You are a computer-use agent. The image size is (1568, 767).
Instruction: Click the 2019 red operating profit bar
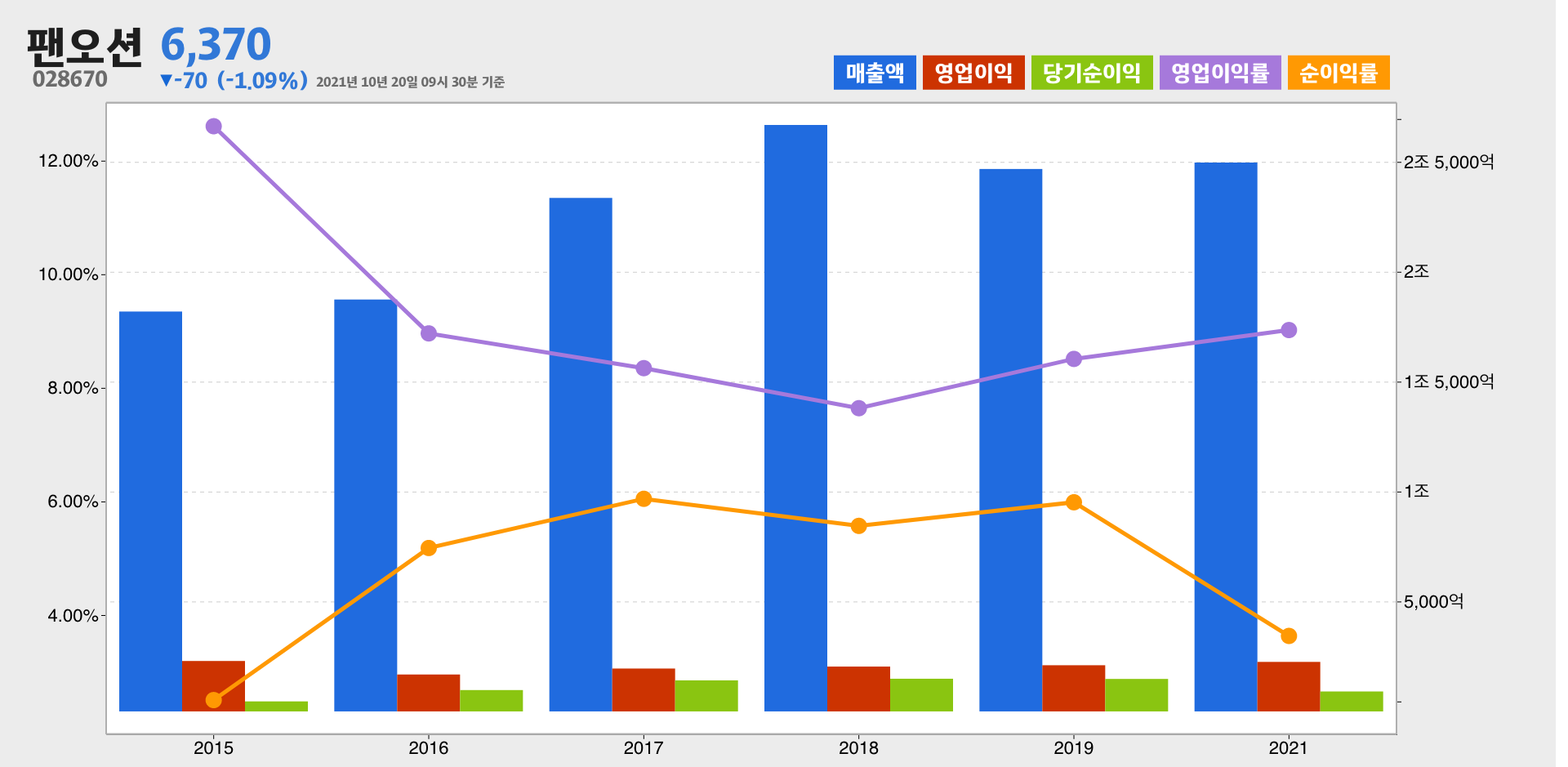tap(1074, 689)
